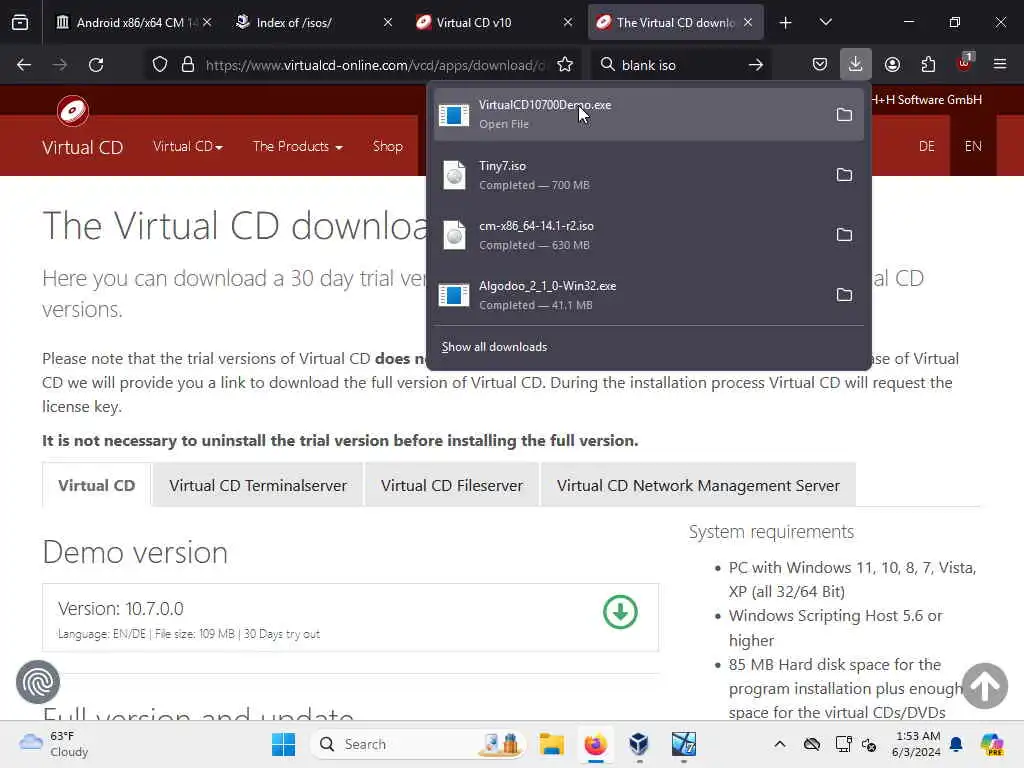Select the Virtual CD Terminalserver tab
Screen dimensions: 1024x768
pyautogui.click(x=258, y=485)
